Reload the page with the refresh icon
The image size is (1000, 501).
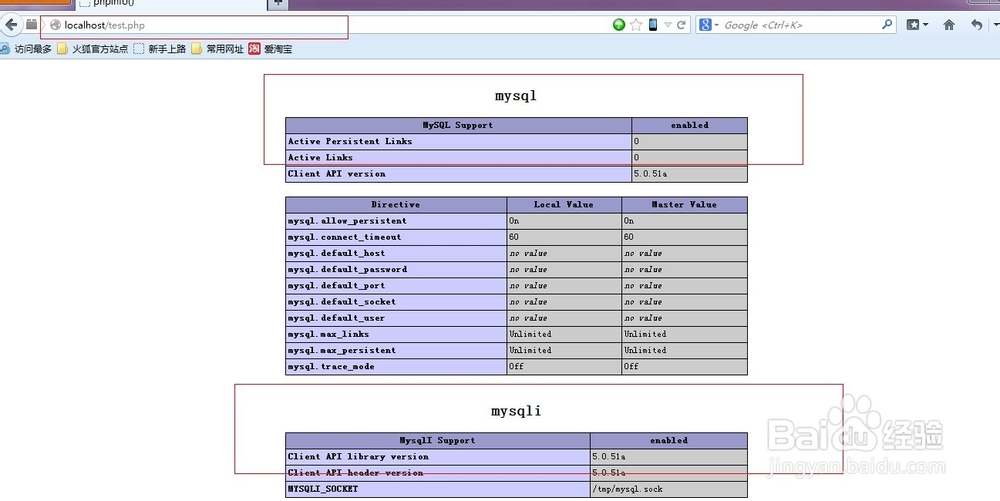click(681, 25)
